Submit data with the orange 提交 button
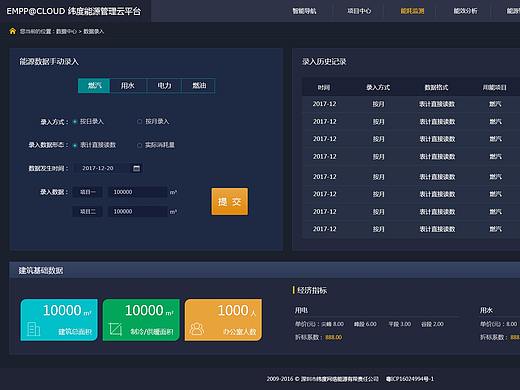The image size is (520, 390). tap(230, 201)
